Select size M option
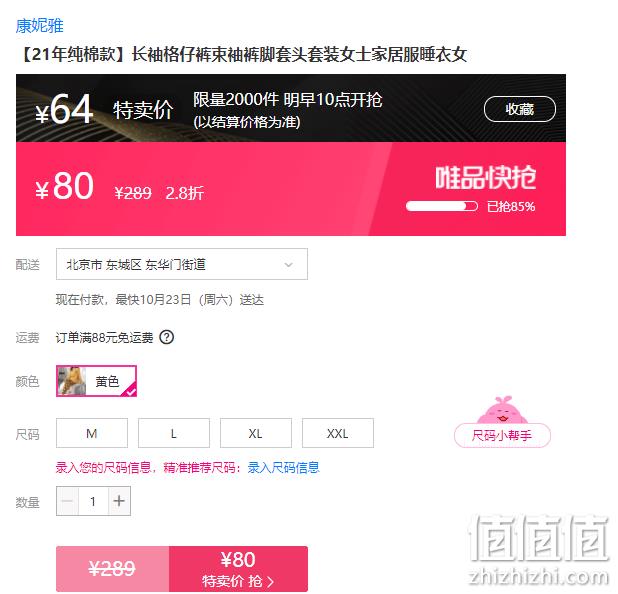 click(92, 433)
